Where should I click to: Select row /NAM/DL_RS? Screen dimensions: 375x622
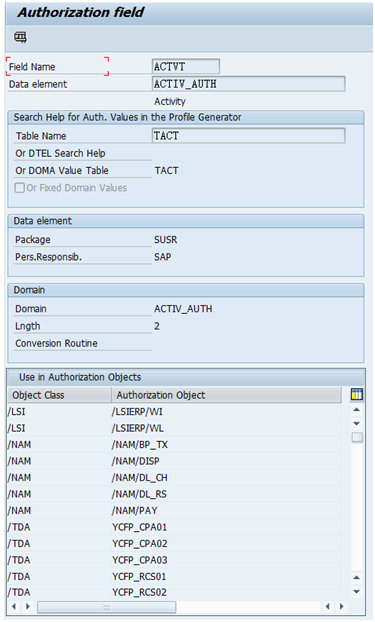(174, 494)
